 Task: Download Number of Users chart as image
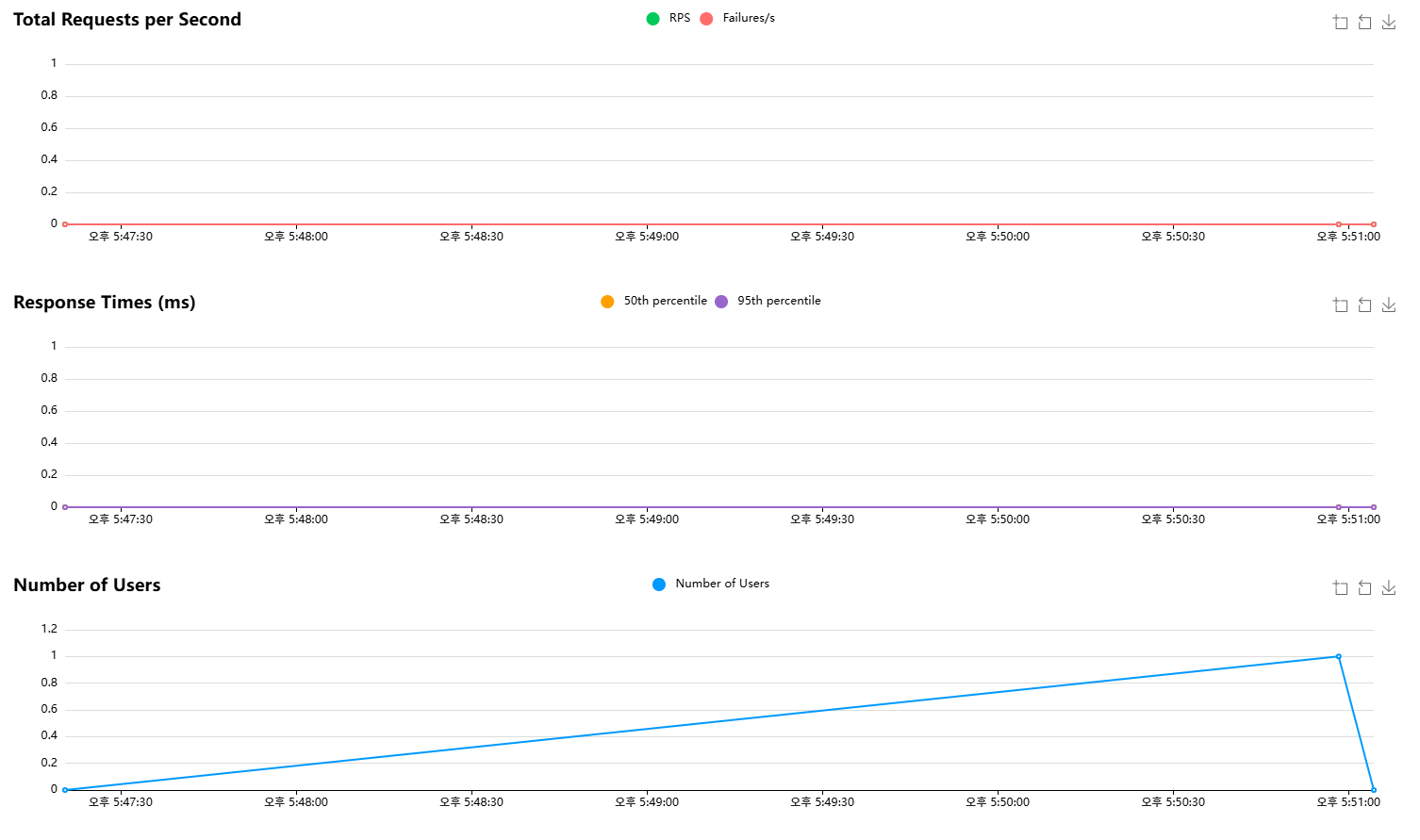[1389, 587]
